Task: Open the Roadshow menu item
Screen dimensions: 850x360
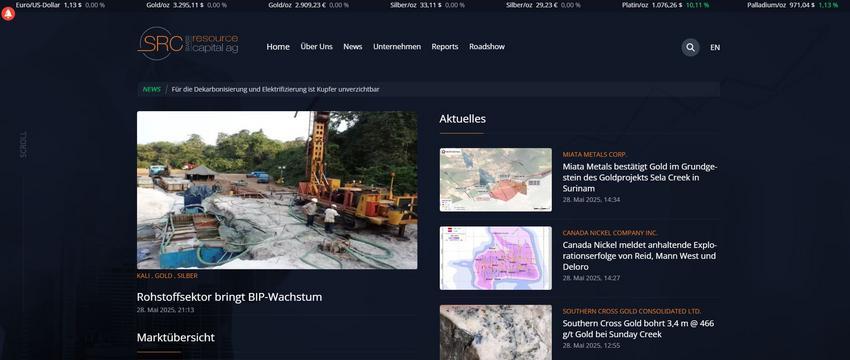Action: (x=487, y=47)
